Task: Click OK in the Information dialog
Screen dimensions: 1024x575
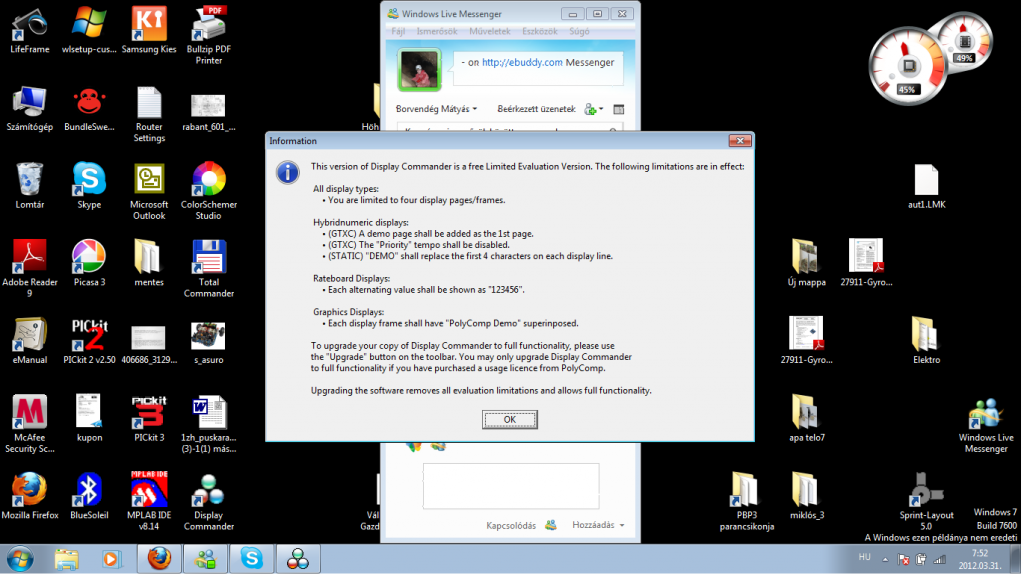Action: [x=509, y=419]
